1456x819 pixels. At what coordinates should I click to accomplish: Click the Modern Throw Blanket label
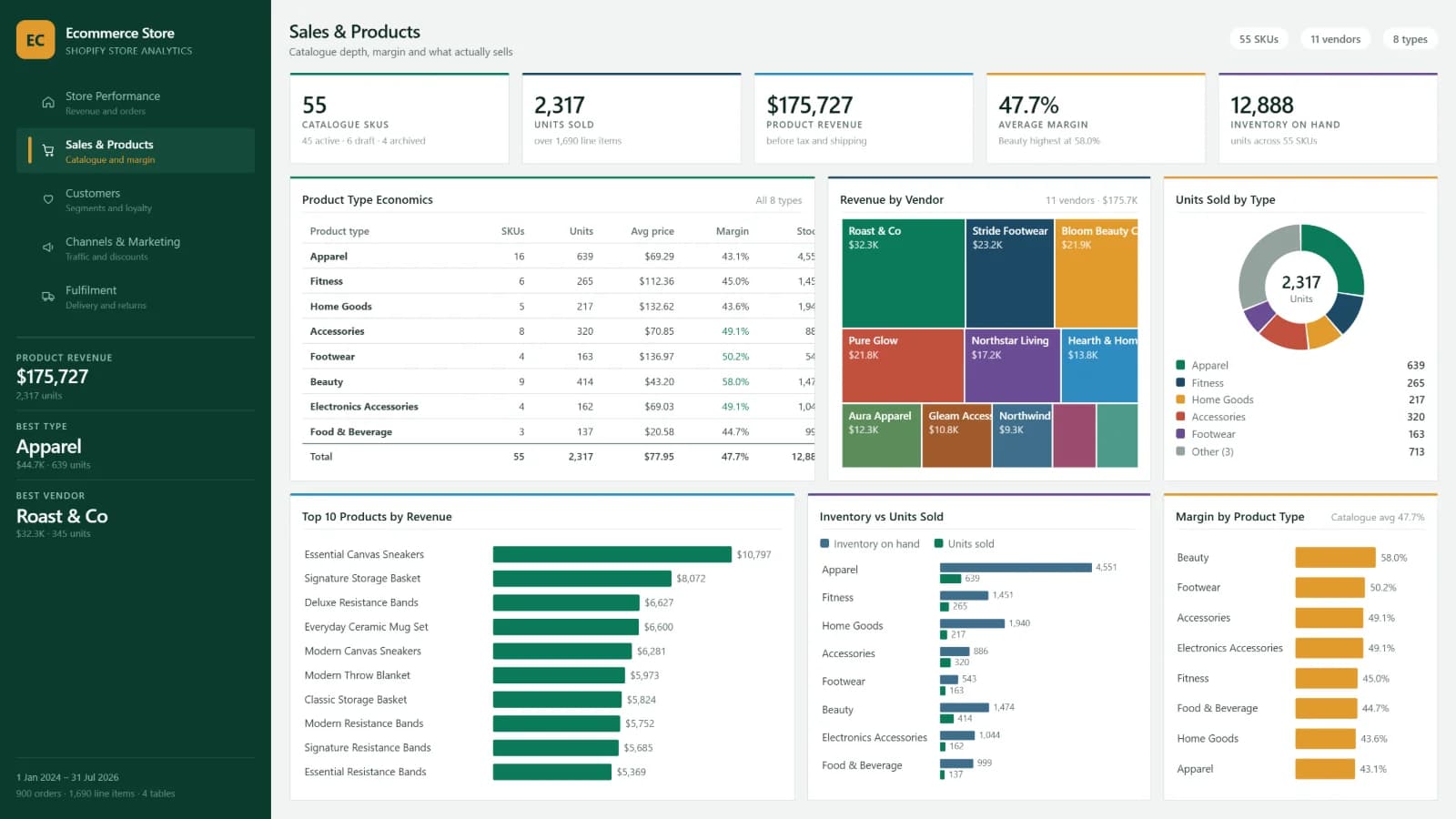point(357,675)
